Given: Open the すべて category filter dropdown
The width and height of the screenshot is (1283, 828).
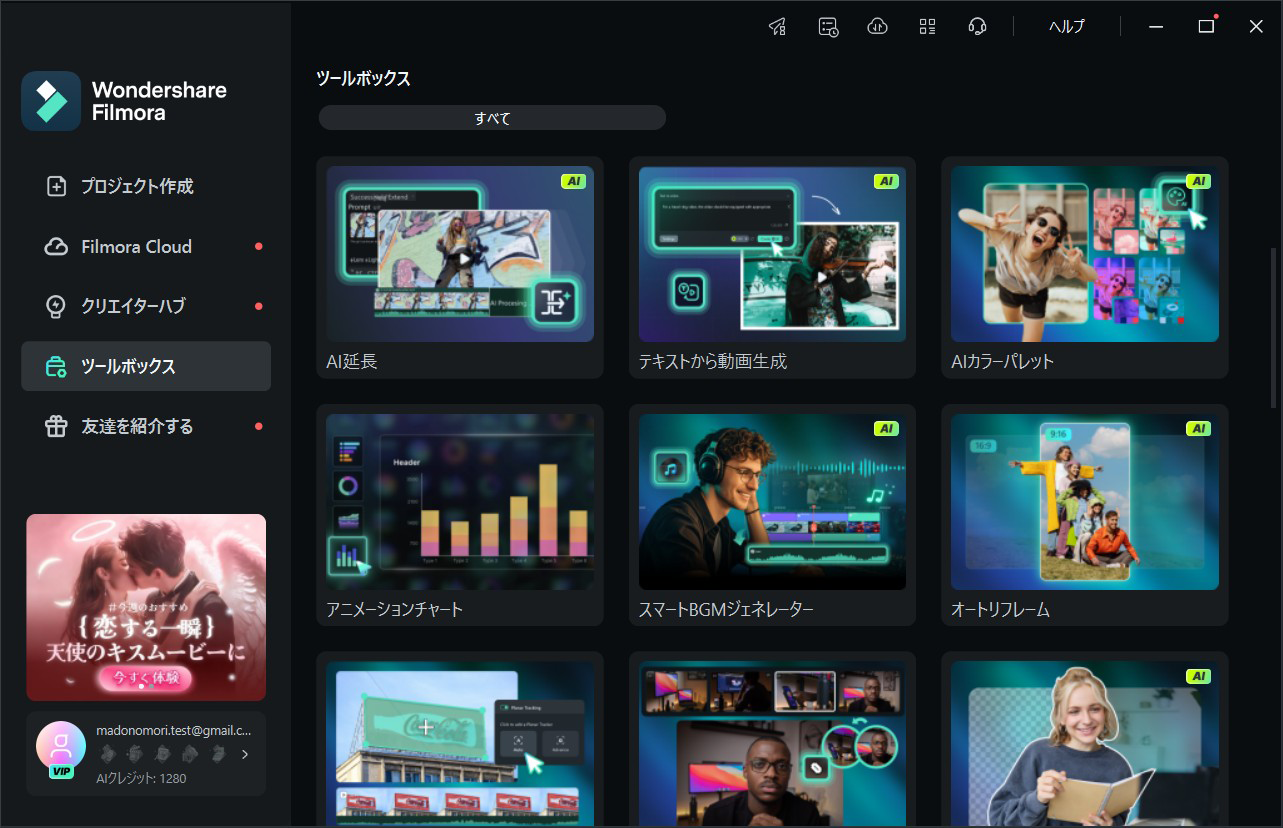Looking at the screenshot, I should click(x=491, y=117).
